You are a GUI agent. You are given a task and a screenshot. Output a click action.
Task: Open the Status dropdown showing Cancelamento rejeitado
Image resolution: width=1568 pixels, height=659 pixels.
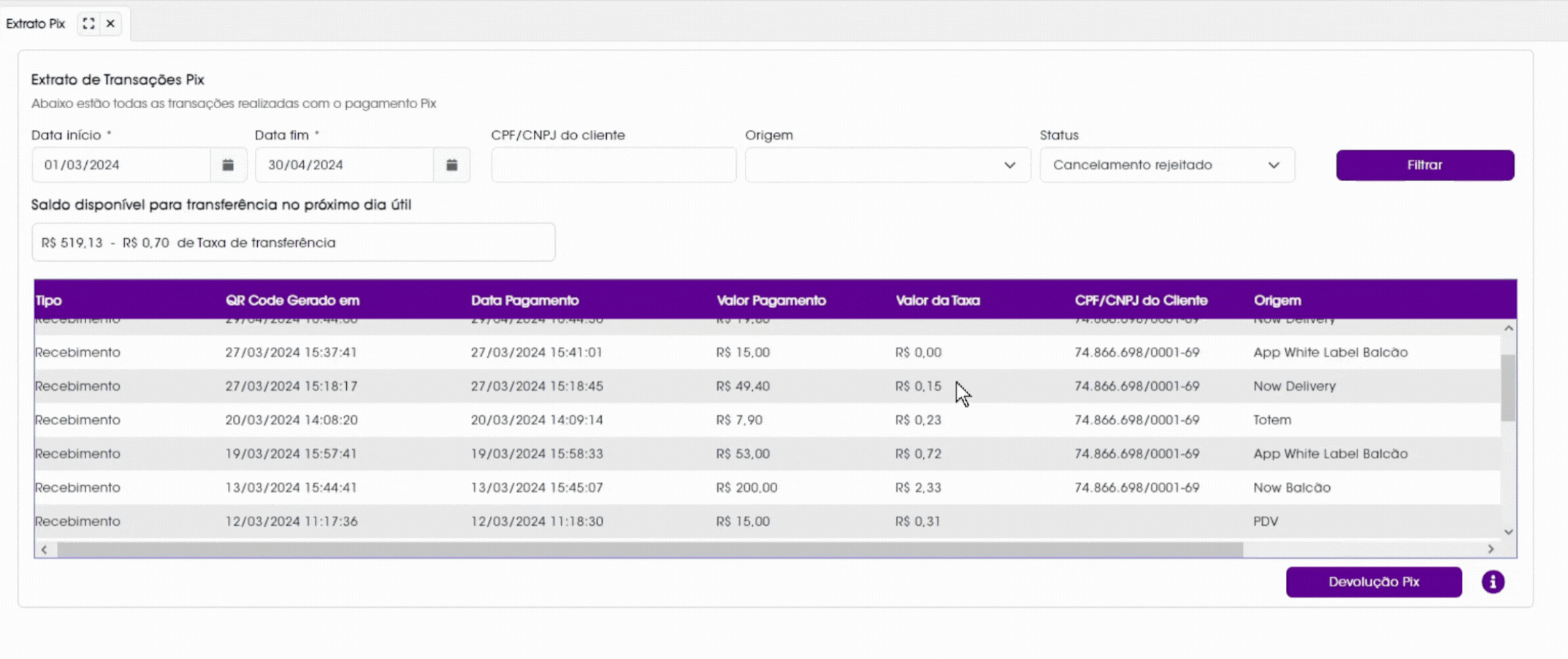coord(1167,165)
